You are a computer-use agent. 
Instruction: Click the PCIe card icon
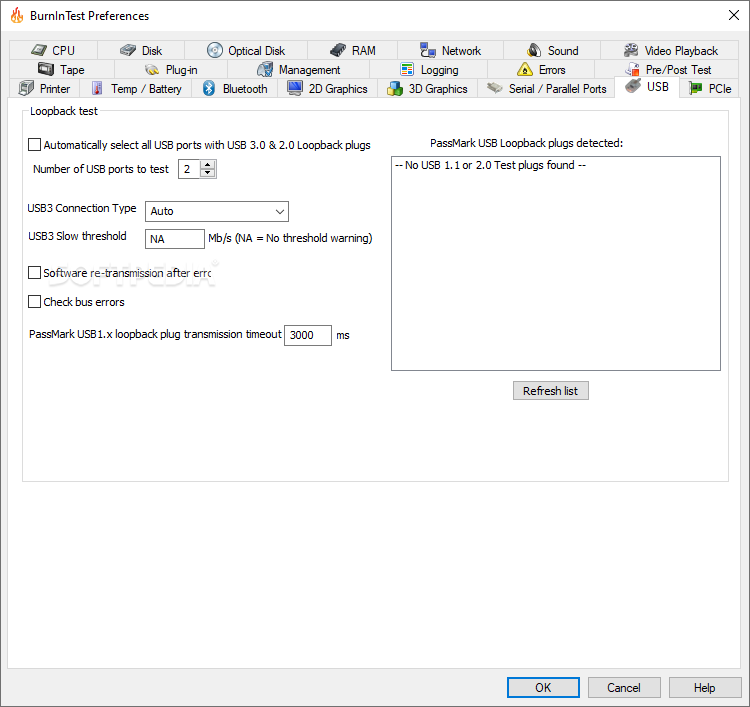(x=695, y=88)
